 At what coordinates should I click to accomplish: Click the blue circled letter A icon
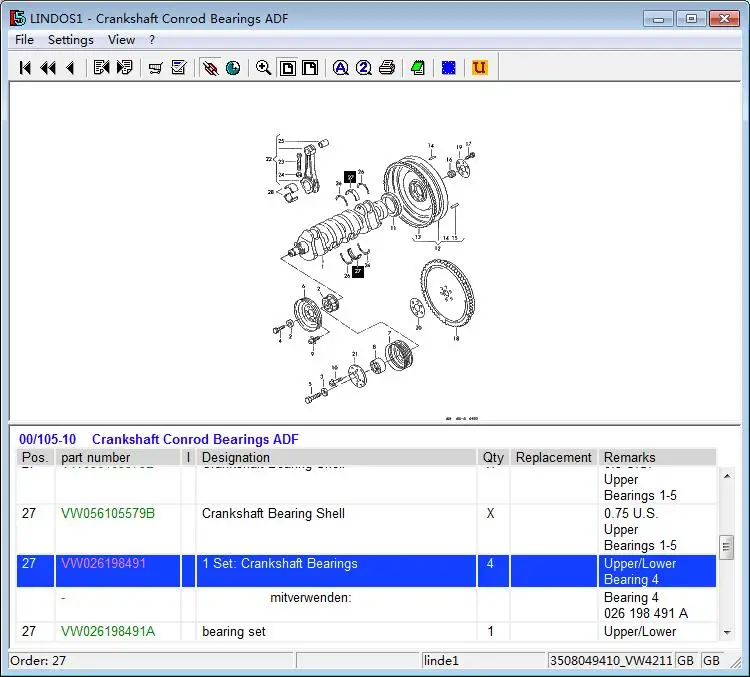tap(340, 68)
